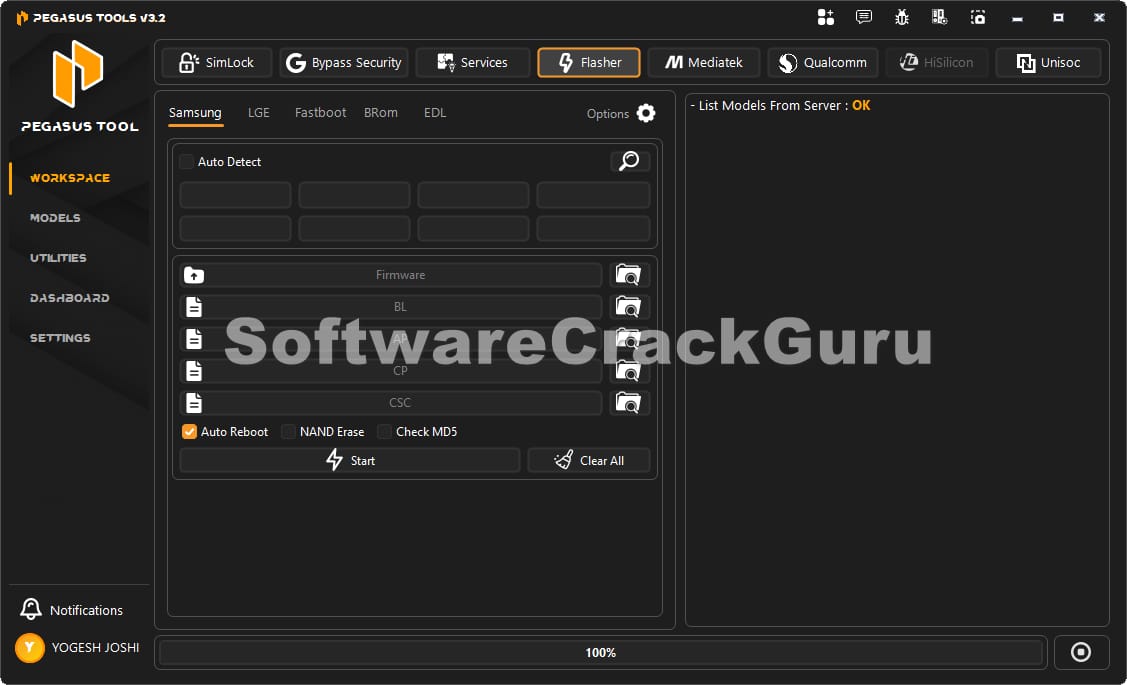Image resolution: width=1127 pixels, height=685 pixels.
Task: Open the Options gear icon
Action: tap(646, 113)
